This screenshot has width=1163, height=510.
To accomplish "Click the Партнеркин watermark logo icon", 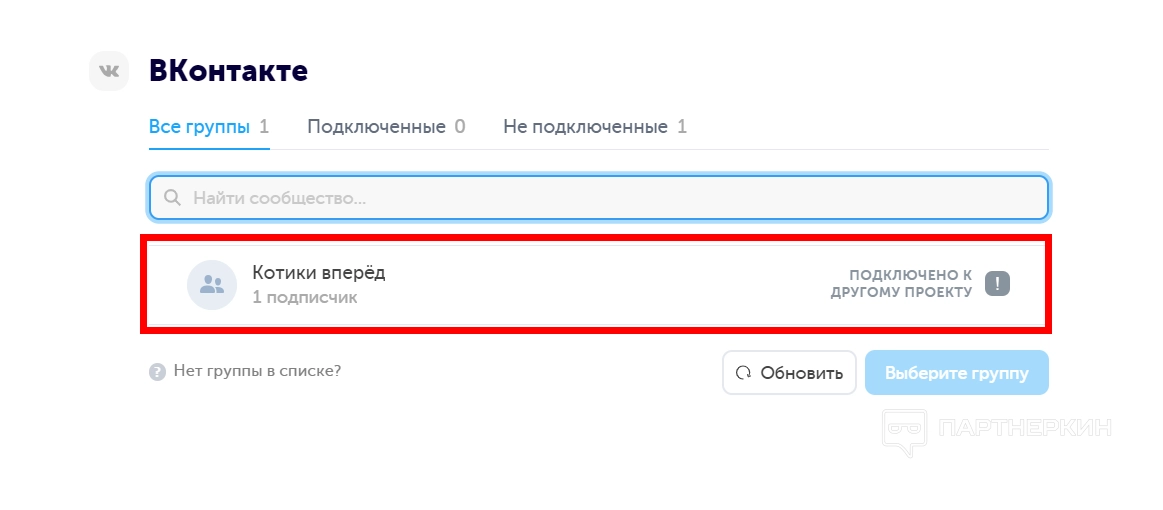I will point(904,431).
